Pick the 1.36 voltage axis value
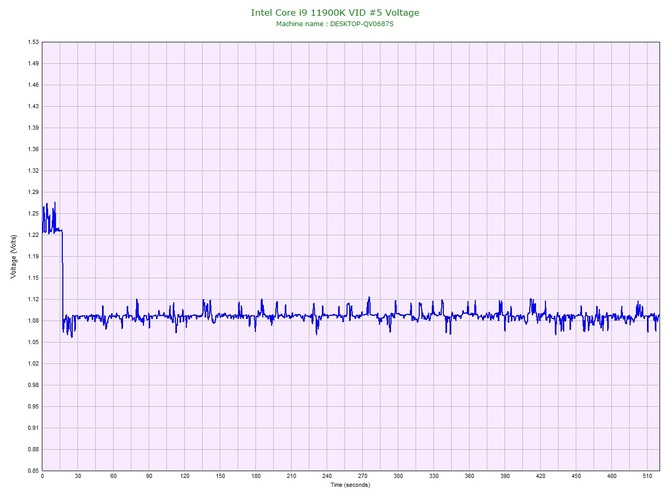Viewport: 670px width, 502px height. pos(33,149)
